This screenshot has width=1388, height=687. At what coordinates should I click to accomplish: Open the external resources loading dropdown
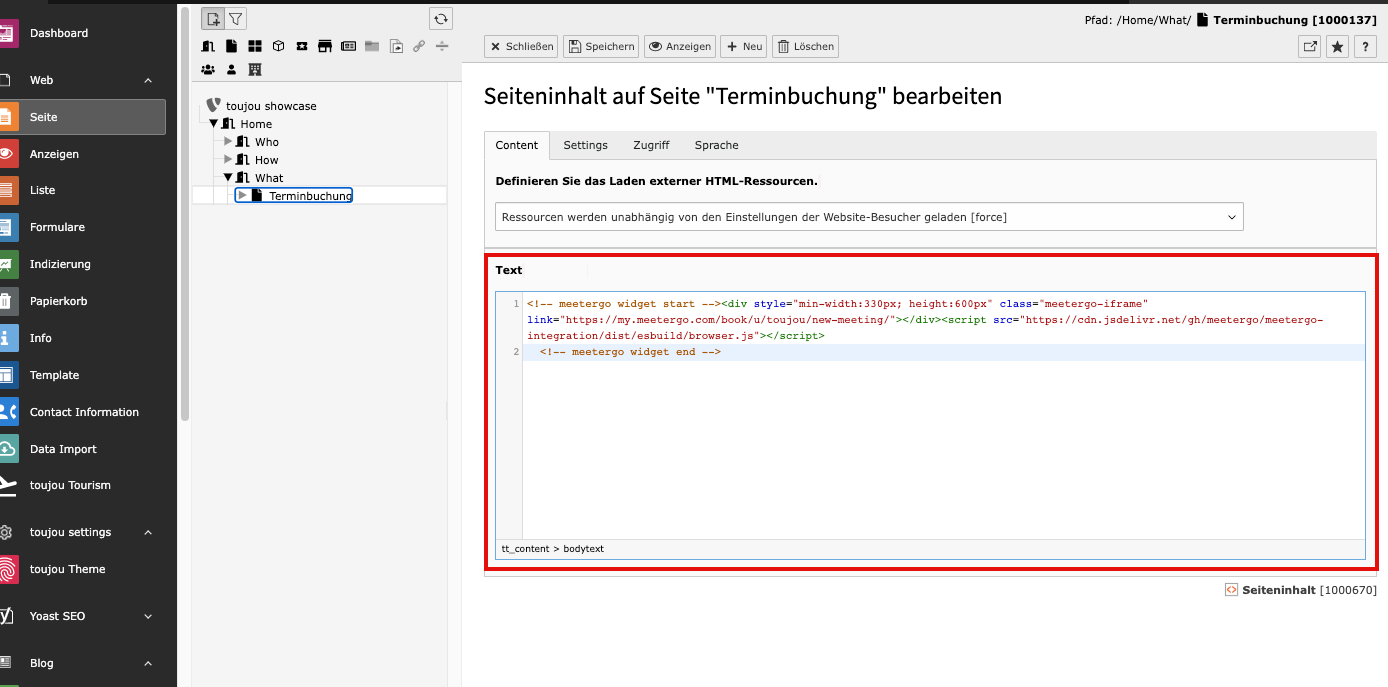pyautogui.click(x=868, y=217)
